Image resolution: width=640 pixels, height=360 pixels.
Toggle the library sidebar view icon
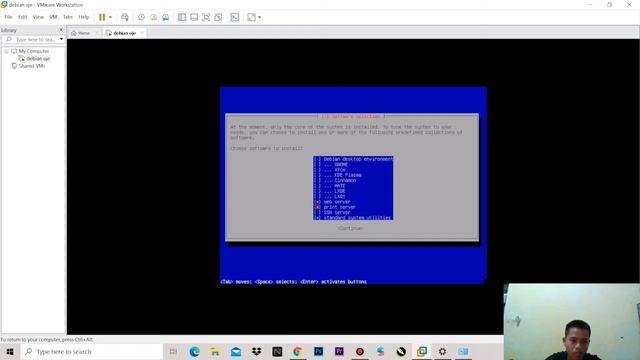pyautogui.click(x=182, y=17)
